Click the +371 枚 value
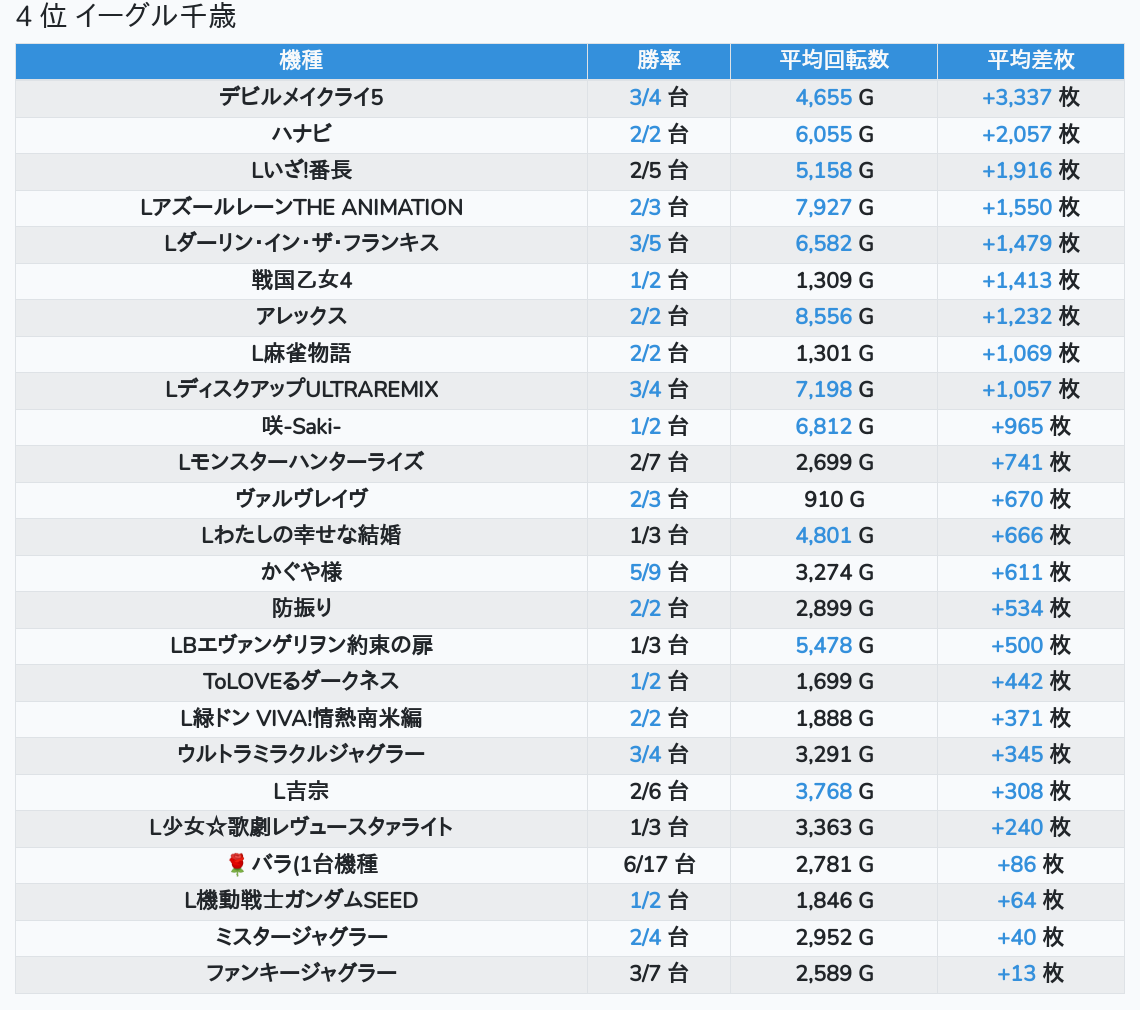The width and height of the screenshot is (1140, 1010). pyautogui.click(x=1030, y=718)
